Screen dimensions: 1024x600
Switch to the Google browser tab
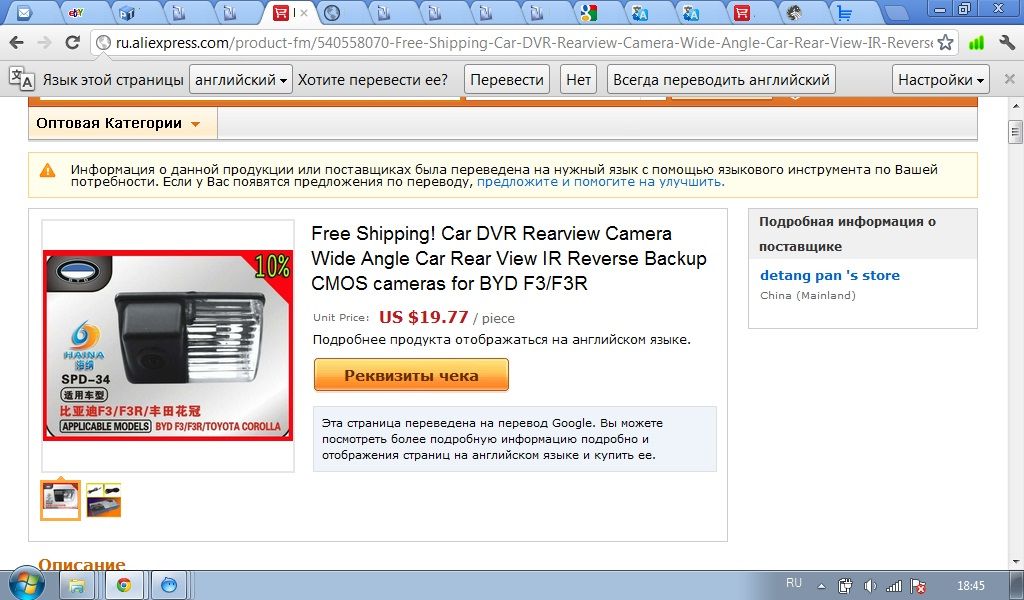pos(588,12)
